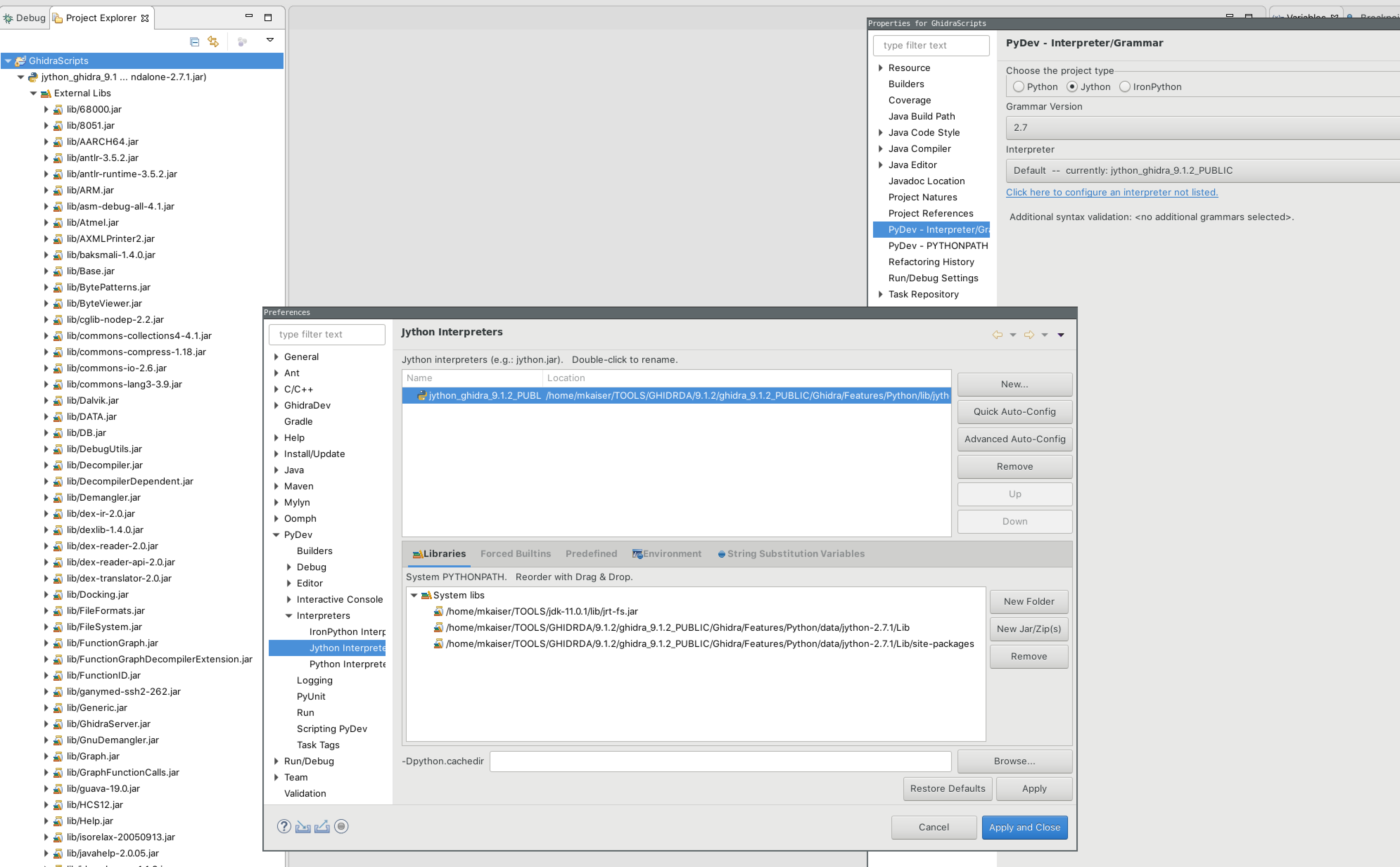Viewport: 1400px width, 867px height.
Task: Collapse the System libs node
Action: pos(415,595)
